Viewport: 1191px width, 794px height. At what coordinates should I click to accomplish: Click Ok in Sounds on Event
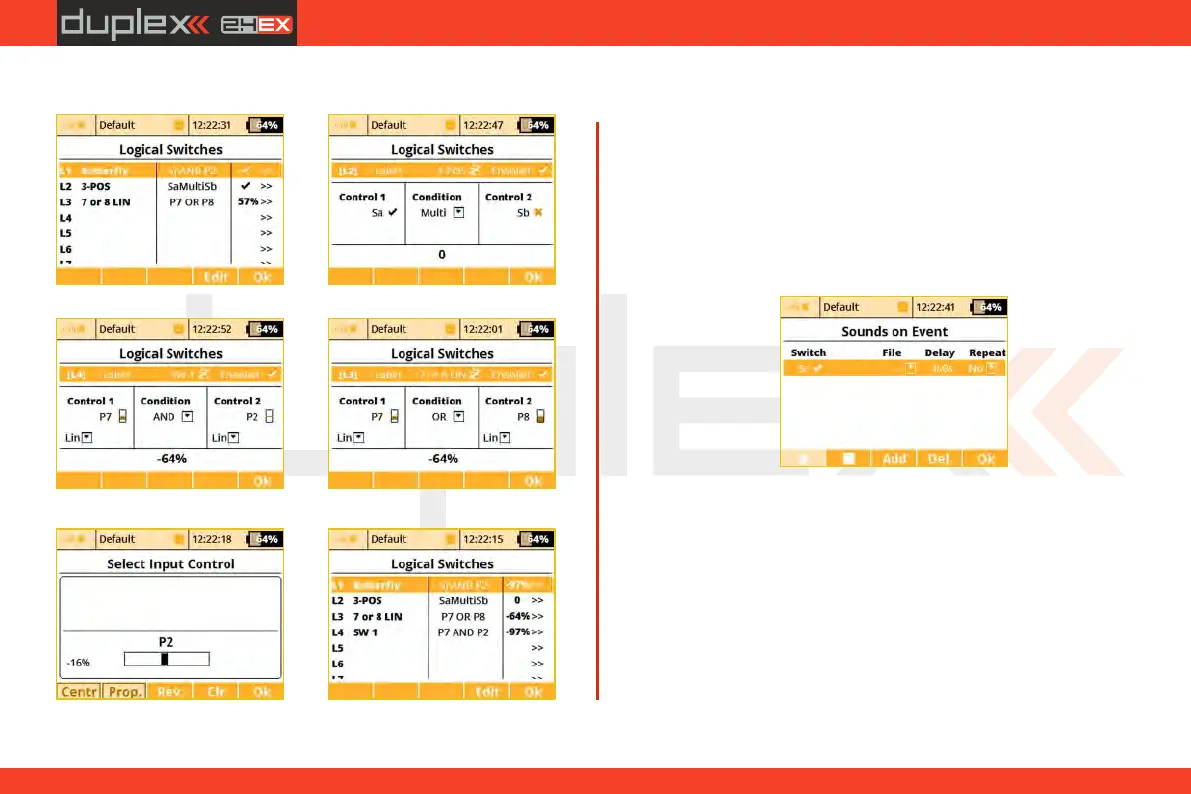[985, 459]
